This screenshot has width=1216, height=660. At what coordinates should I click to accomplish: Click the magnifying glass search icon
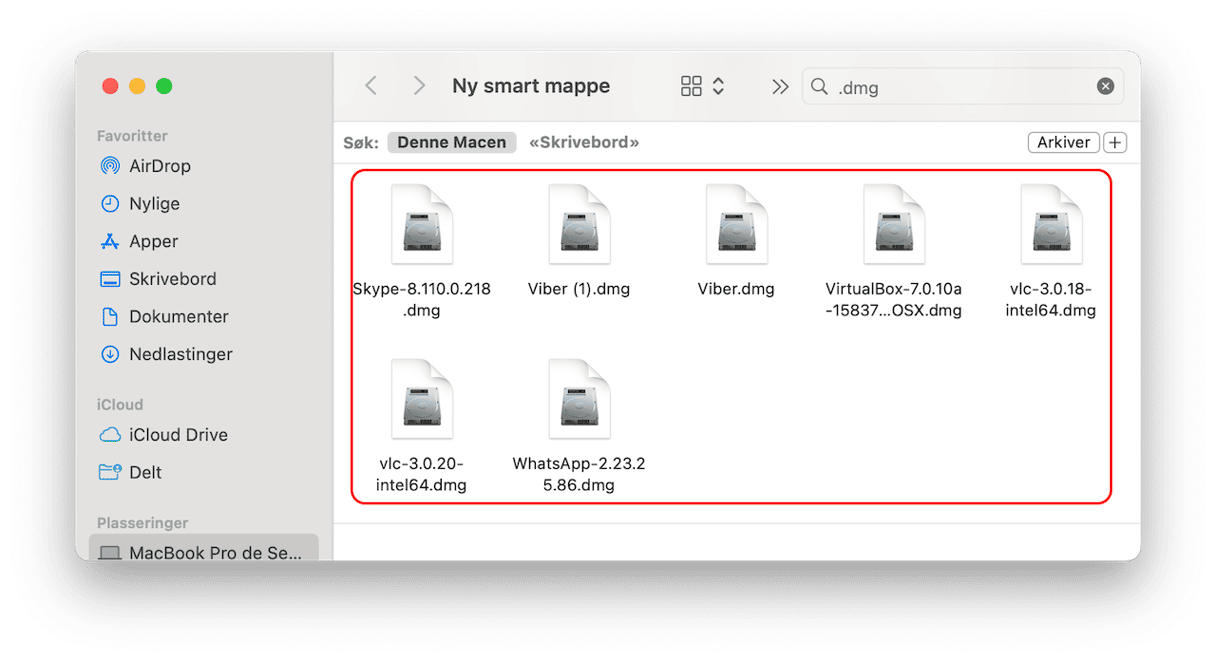(x=819, y=87)
